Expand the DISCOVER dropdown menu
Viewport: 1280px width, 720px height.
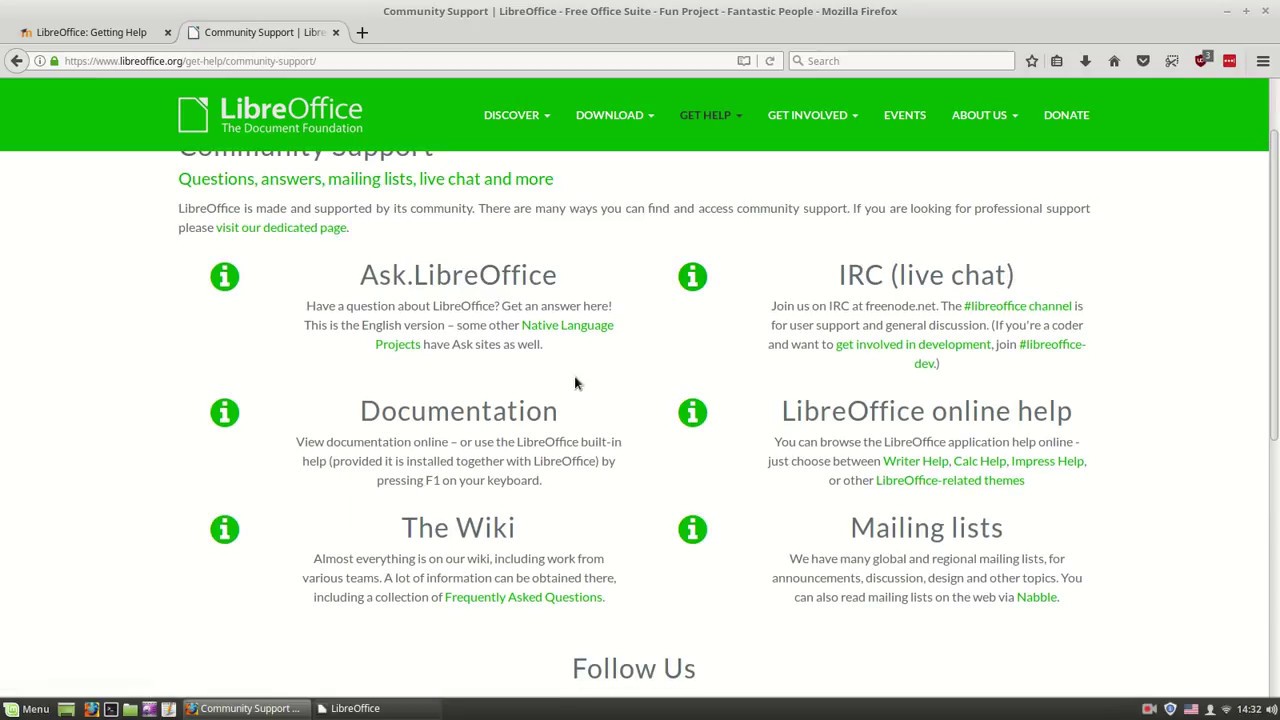click(x=517, y=115)
